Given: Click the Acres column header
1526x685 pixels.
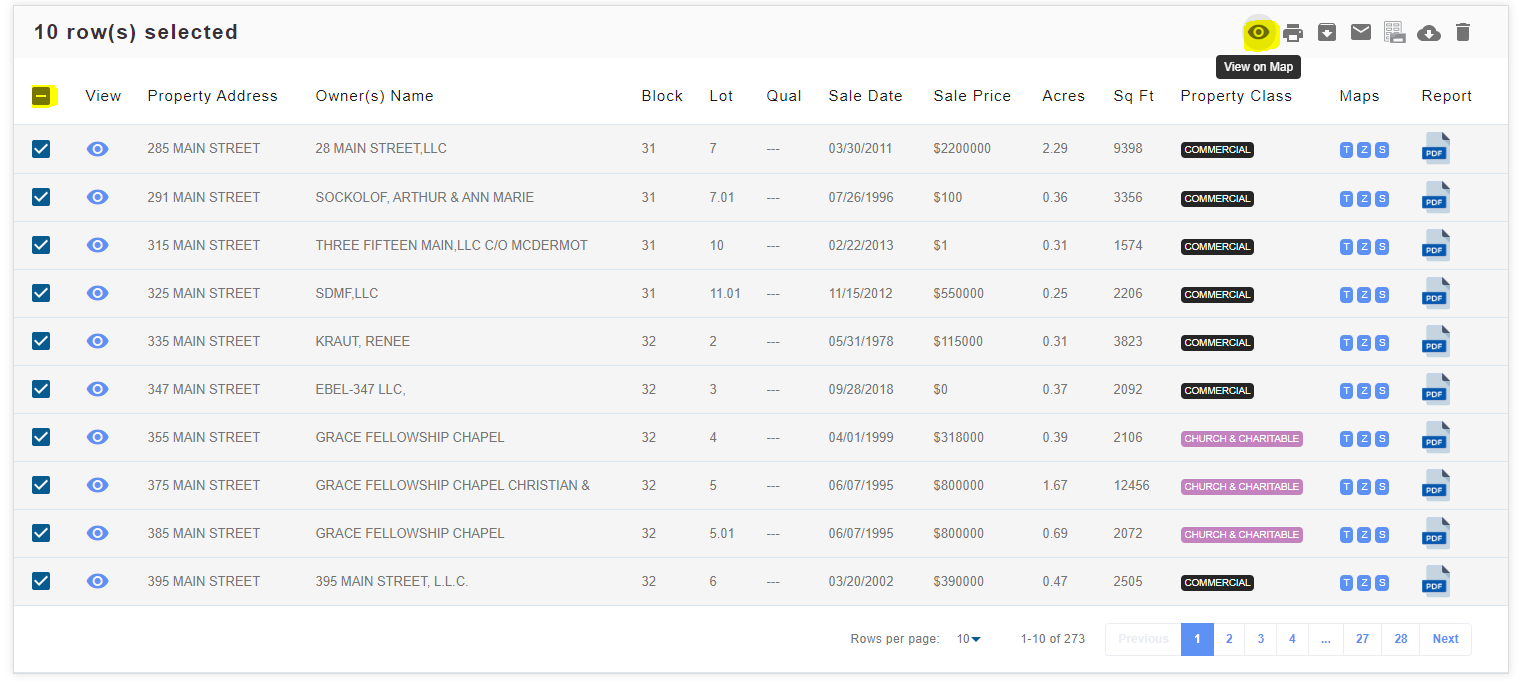Looking at the screenshot, I should point(1064,96).
